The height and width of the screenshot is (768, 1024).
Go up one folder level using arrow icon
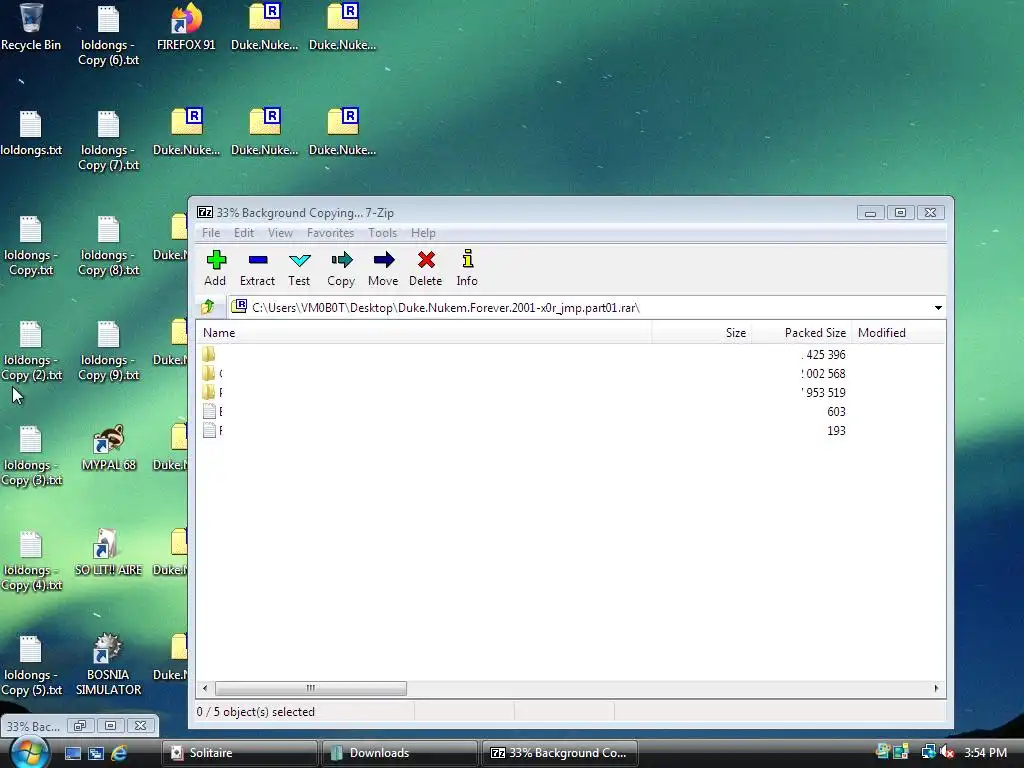point(208,307)
